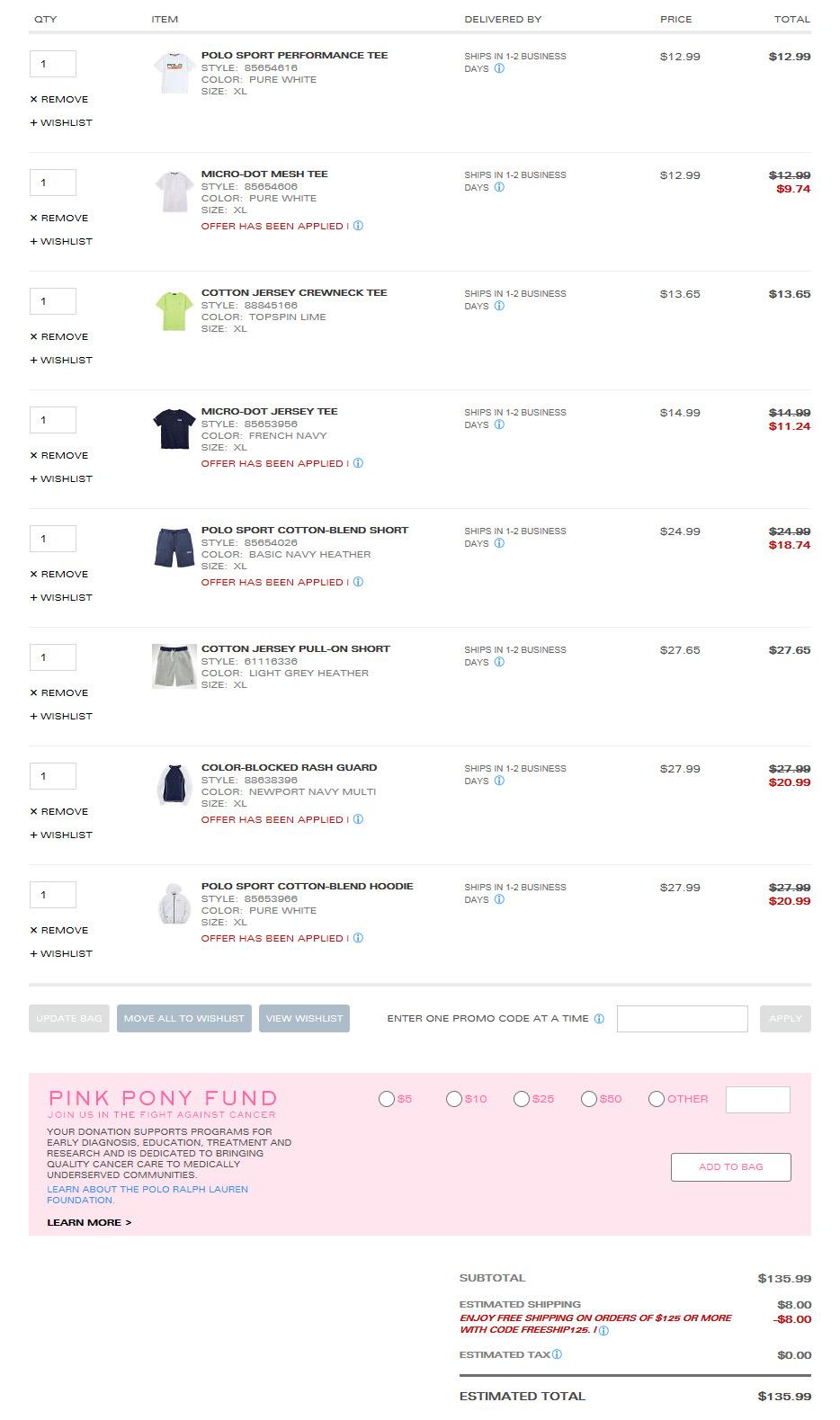Click the promo code input field
The image size is (840, 1420).
(682, 1018)
